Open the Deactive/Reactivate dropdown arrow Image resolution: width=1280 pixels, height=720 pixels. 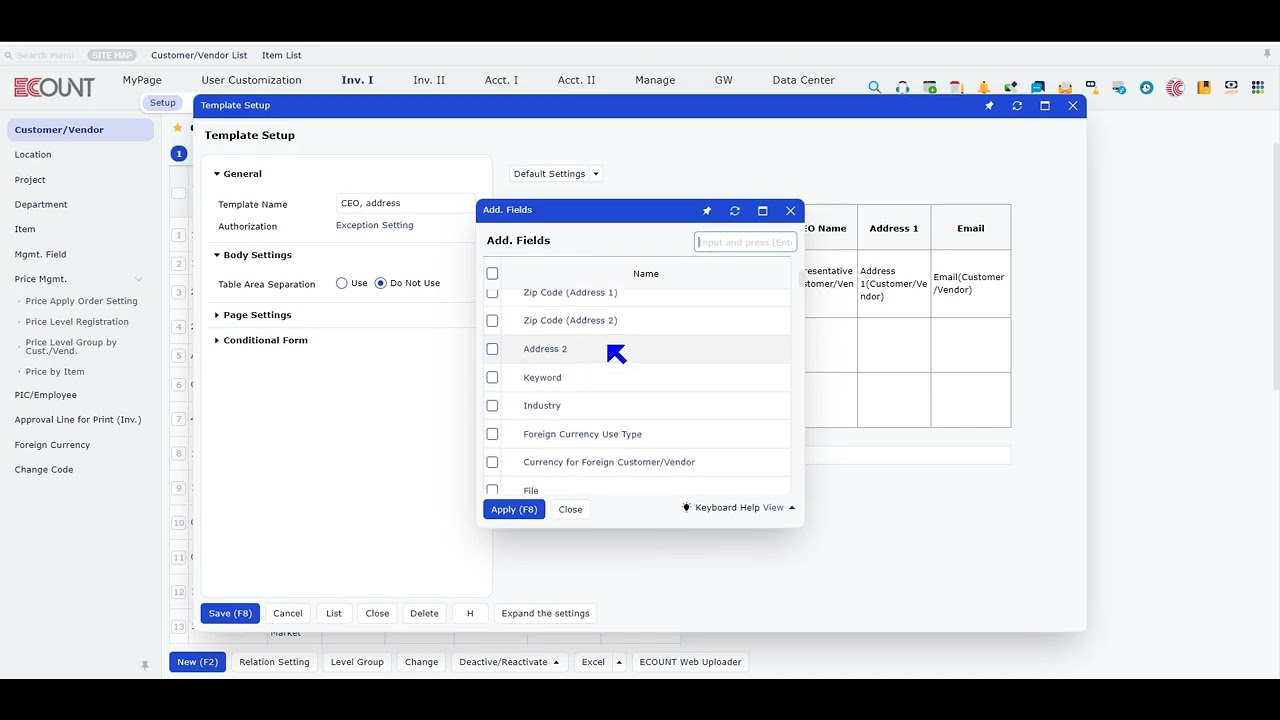click(x=556, y=662)
